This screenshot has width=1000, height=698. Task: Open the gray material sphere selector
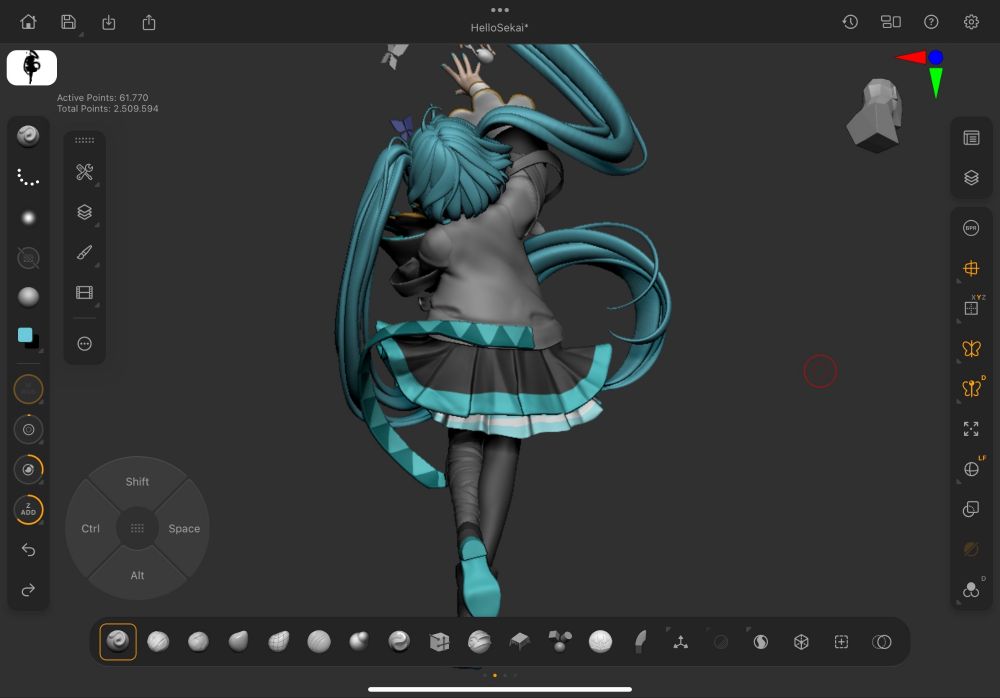(x=28, y=297)
